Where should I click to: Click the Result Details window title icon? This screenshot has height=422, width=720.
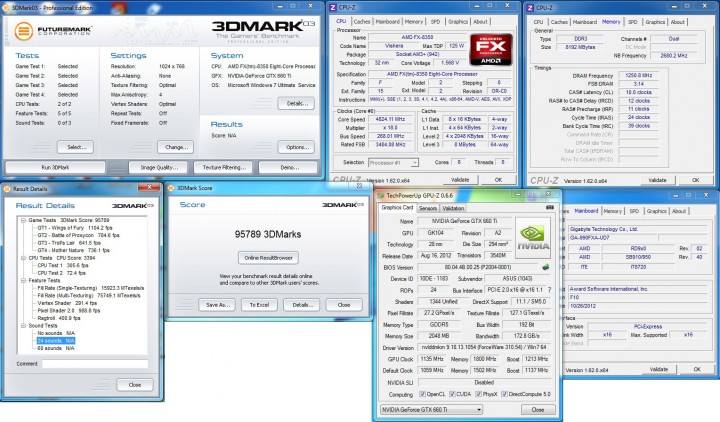tap(7, 189)
